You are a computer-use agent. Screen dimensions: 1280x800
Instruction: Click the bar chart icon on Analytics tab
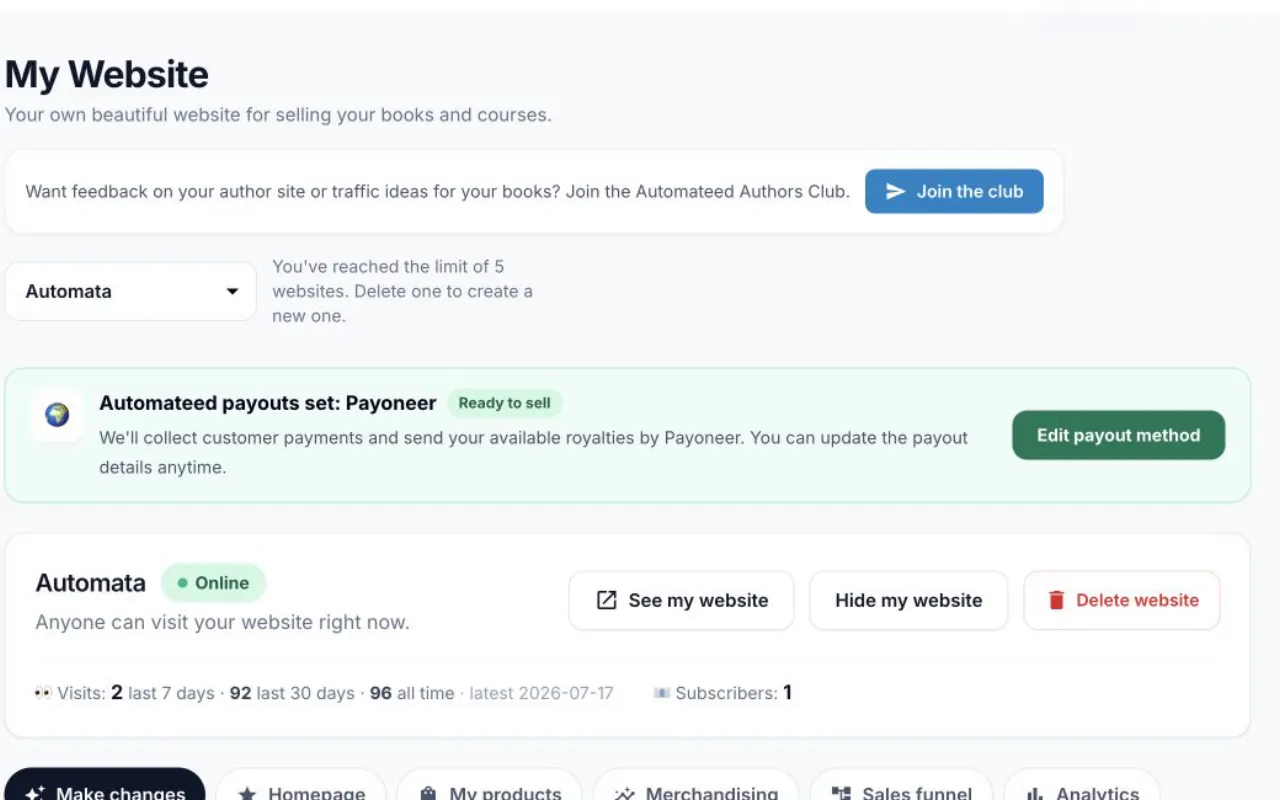coord(1035,794)
